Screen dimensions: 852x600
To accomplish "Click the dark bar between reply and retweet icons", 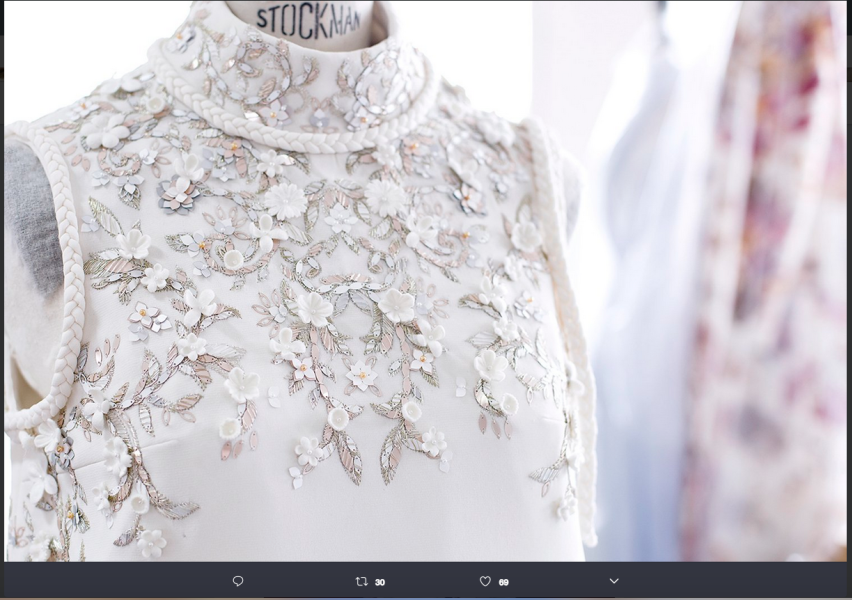I will [300, 581].
